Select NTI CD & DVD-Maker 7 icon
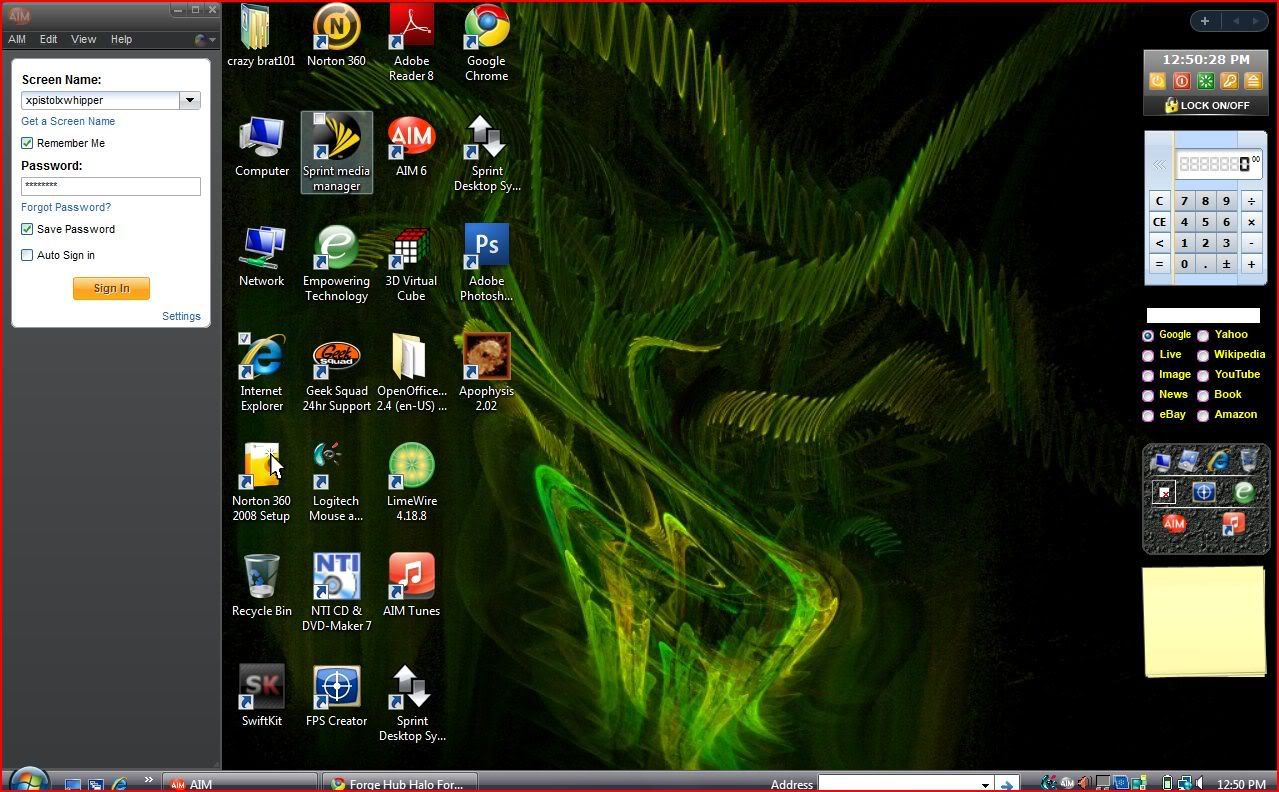Image resolution: width=1279 pixels, height=792 pixels. [x=336, y=592]
